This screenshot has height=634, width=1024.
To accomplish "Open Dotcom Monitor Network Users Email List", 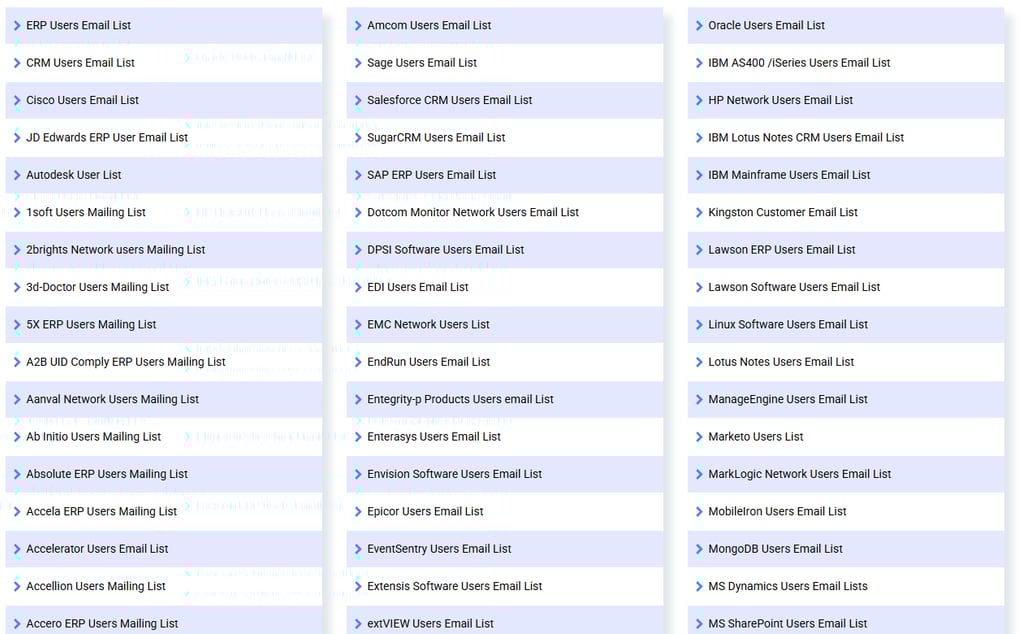I will coord(473,212).
